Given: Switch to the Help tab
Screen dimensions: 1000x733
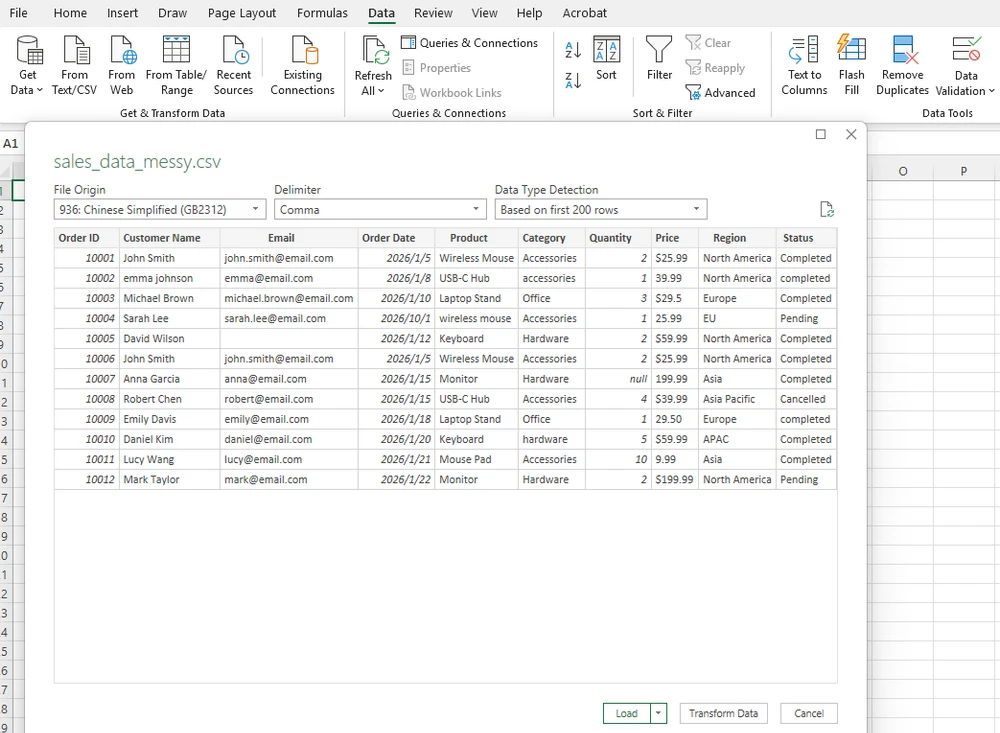Looking at the screenshot, I should 529,13.
